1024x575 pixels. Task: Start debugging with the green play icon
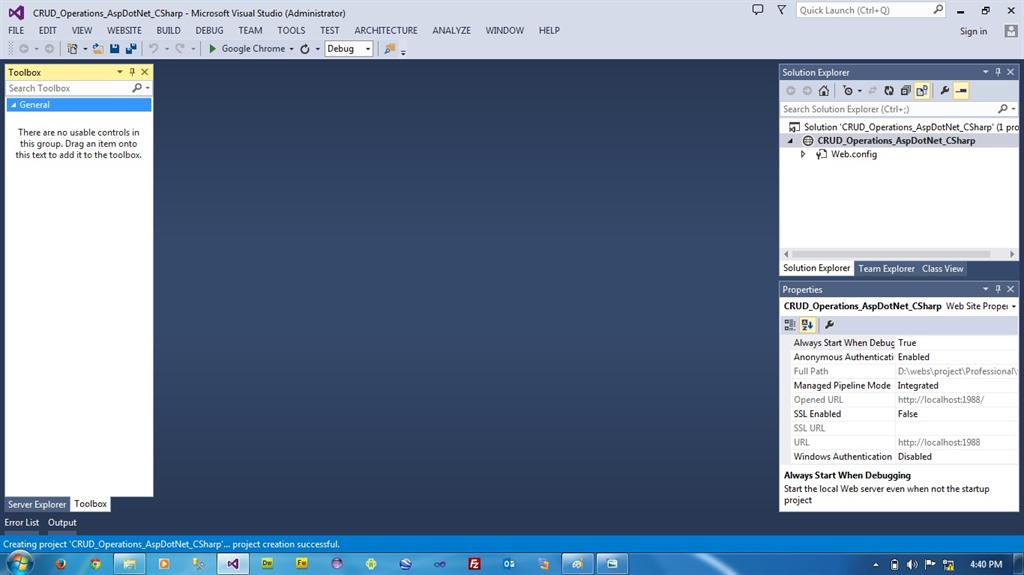point(212,48)
